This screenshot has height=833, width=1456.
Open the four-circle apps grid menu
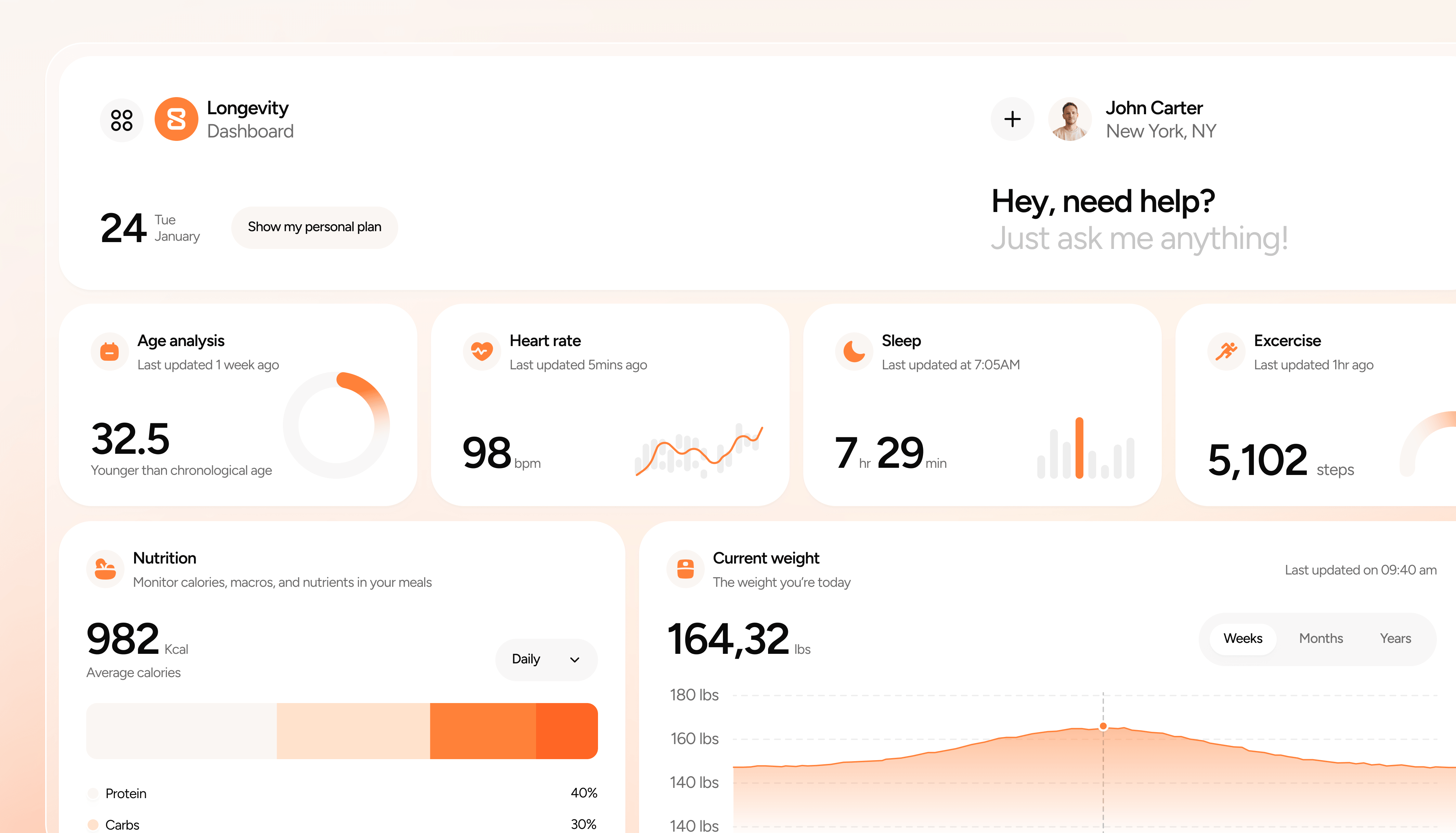click(x=121, y=120)
